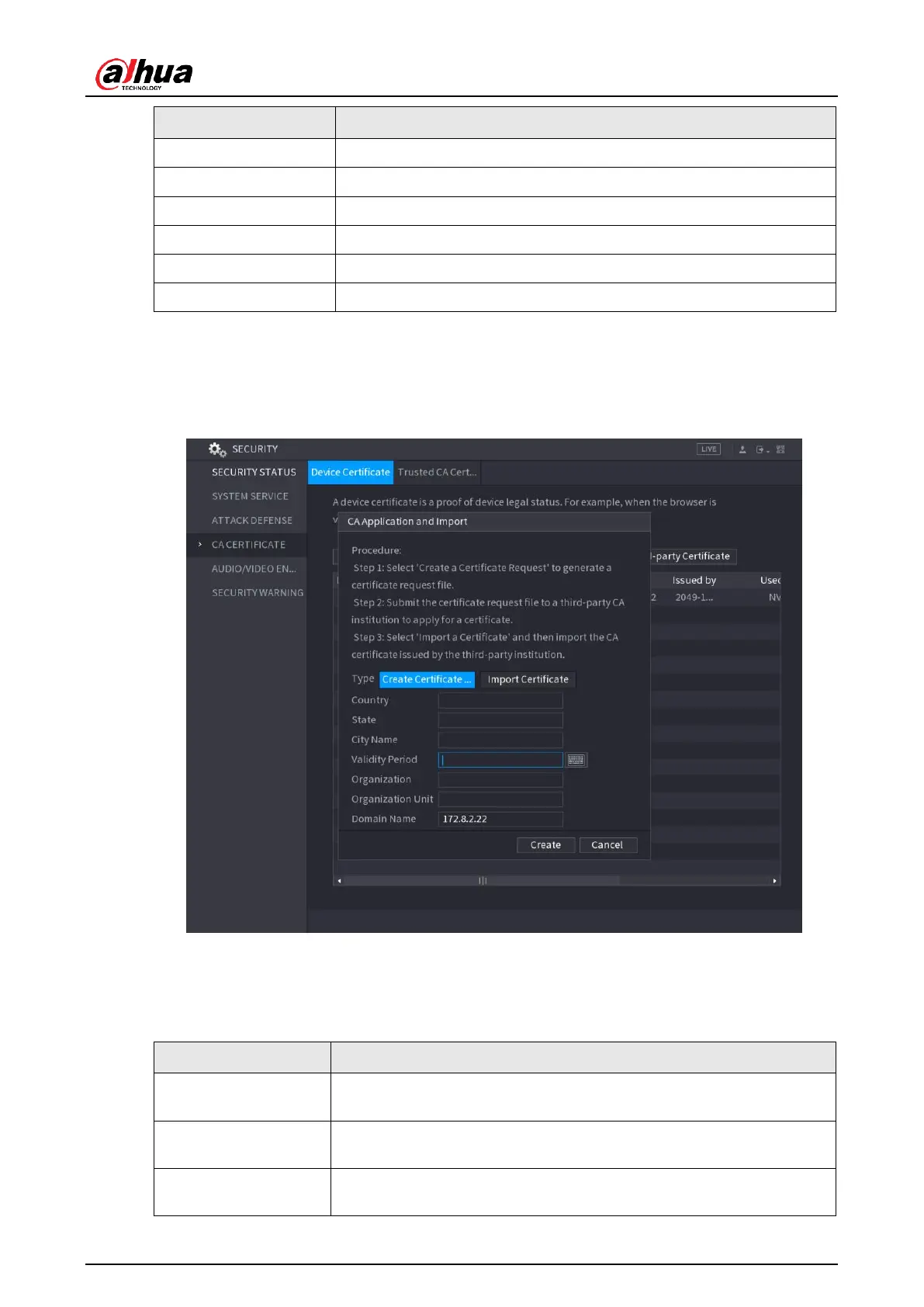Click the '2049-1...' table cell
The height and width of the screenshot is (1307, 924).
(x=694, y=598)
